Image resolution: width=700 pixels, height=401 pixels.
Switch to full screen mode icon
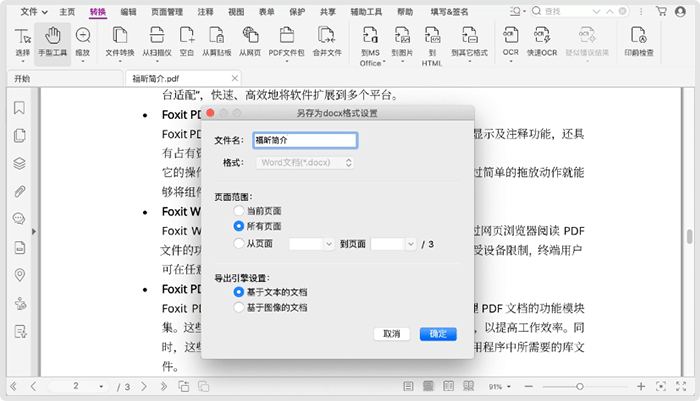click(681, 386)
